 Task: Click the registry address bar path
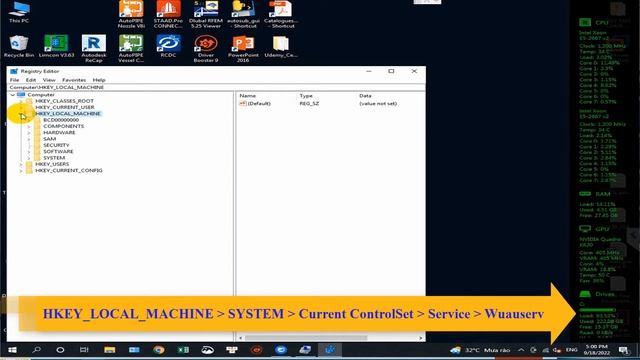coord(216,87)
